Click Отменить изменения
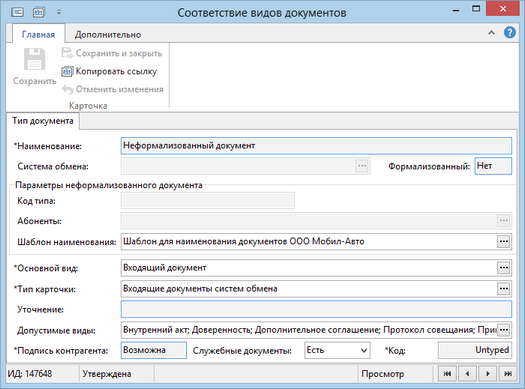 112,89
